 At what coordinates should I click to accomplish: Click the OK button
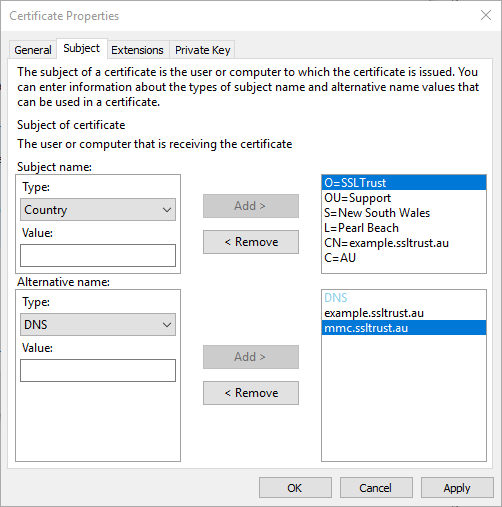pyautogui.click(x=295, y=488)
